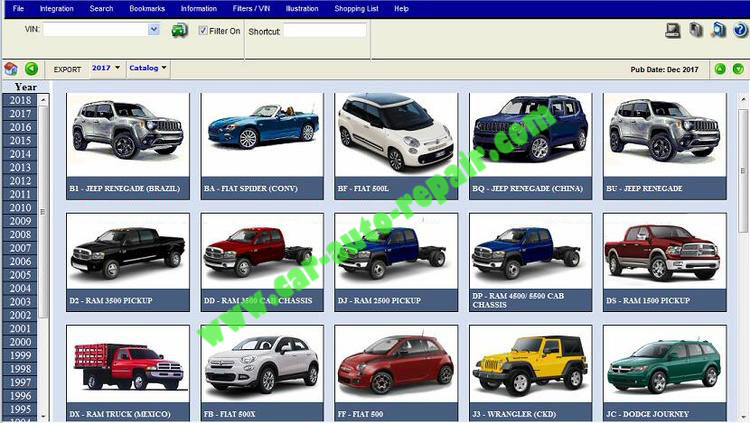Click the green vehicle VIN lookup icon
This screenshot has height=423, width=750.
pyautogui.click(x=179, y=31)
